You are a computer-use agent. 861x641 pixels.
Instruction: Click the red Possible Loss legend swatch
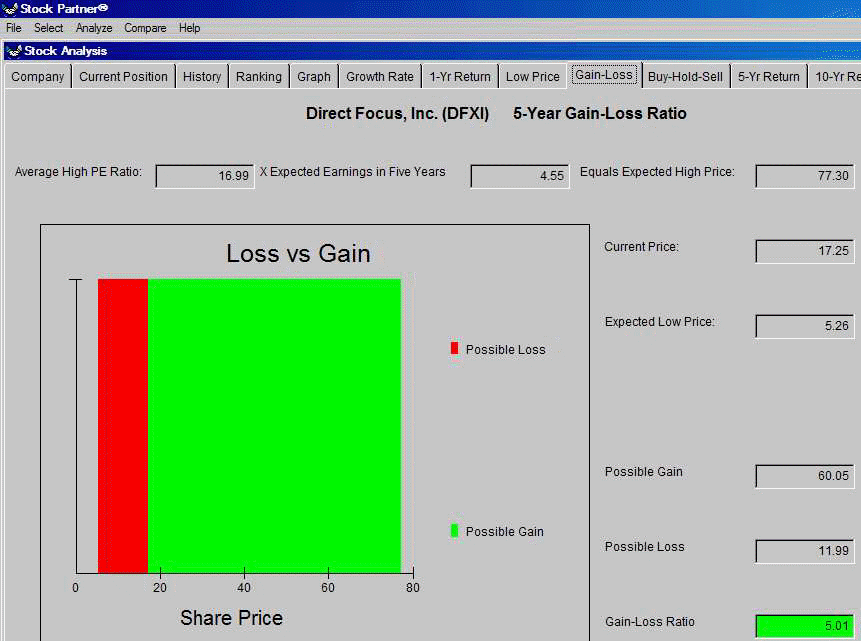click(x=454, y=348)
